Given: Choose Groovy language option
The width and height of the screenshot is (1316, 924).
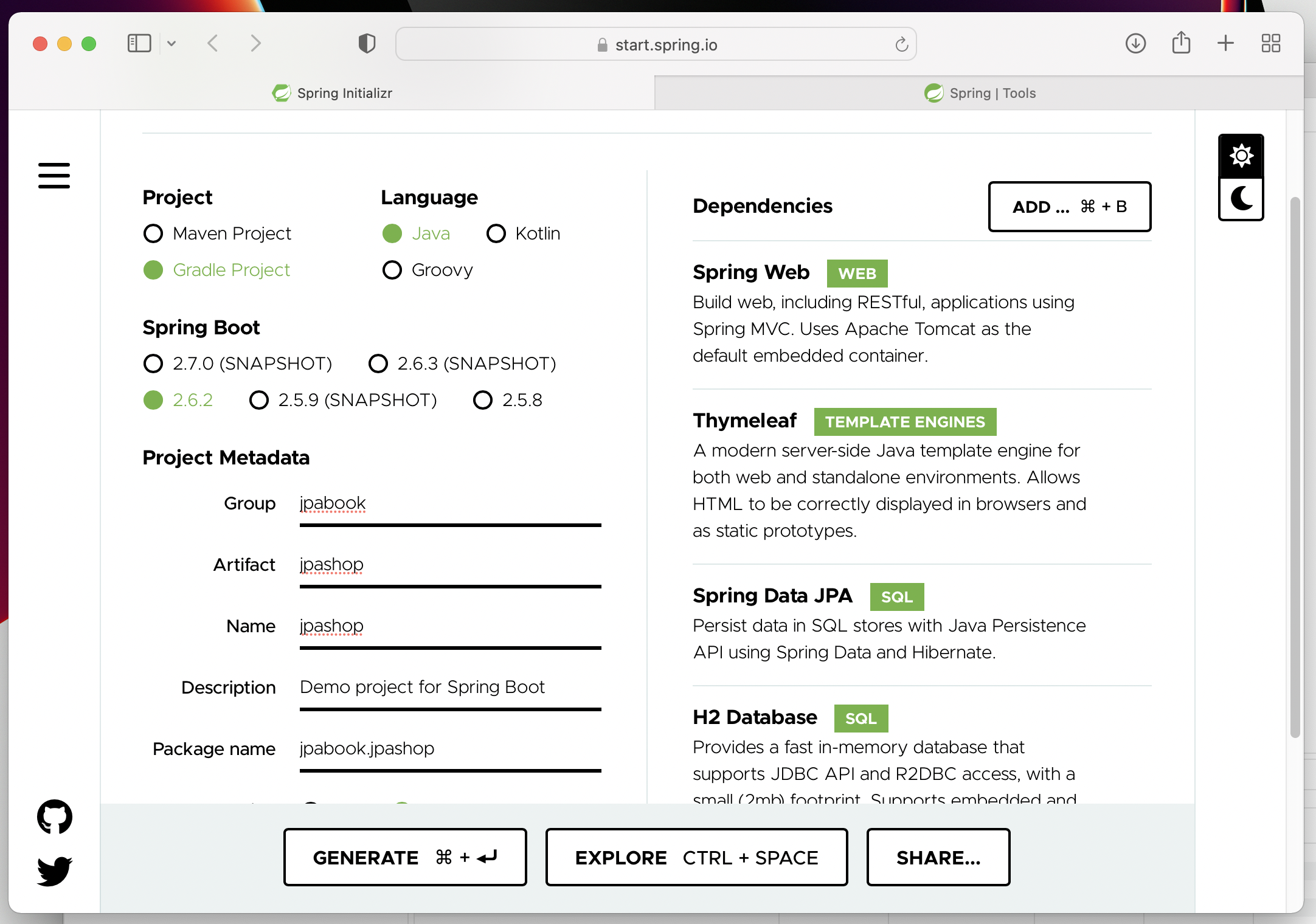Looking at the screenshot, I should click(x=428, y=270).
